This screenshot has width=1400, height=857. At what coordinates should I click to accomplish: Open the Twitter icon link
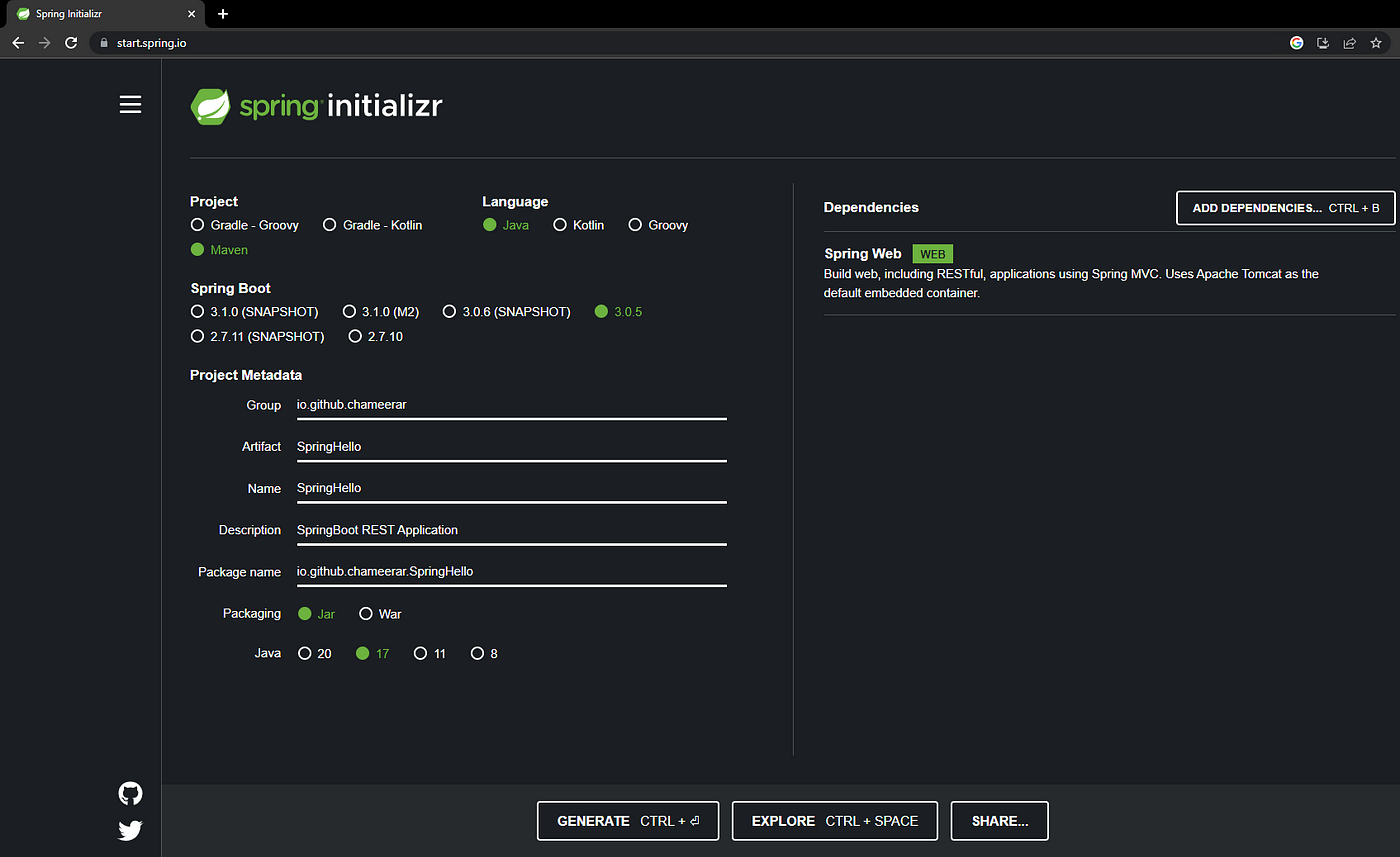130,830
